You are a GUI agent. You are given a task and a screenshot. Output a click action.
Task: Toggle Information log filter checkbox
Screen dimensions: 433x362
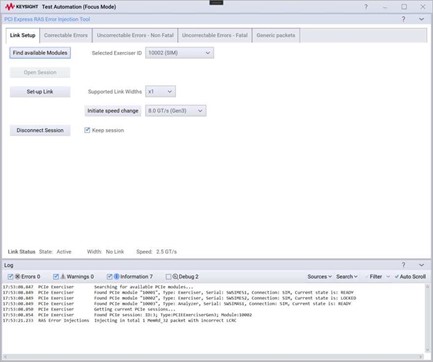(x=109, y=277)
